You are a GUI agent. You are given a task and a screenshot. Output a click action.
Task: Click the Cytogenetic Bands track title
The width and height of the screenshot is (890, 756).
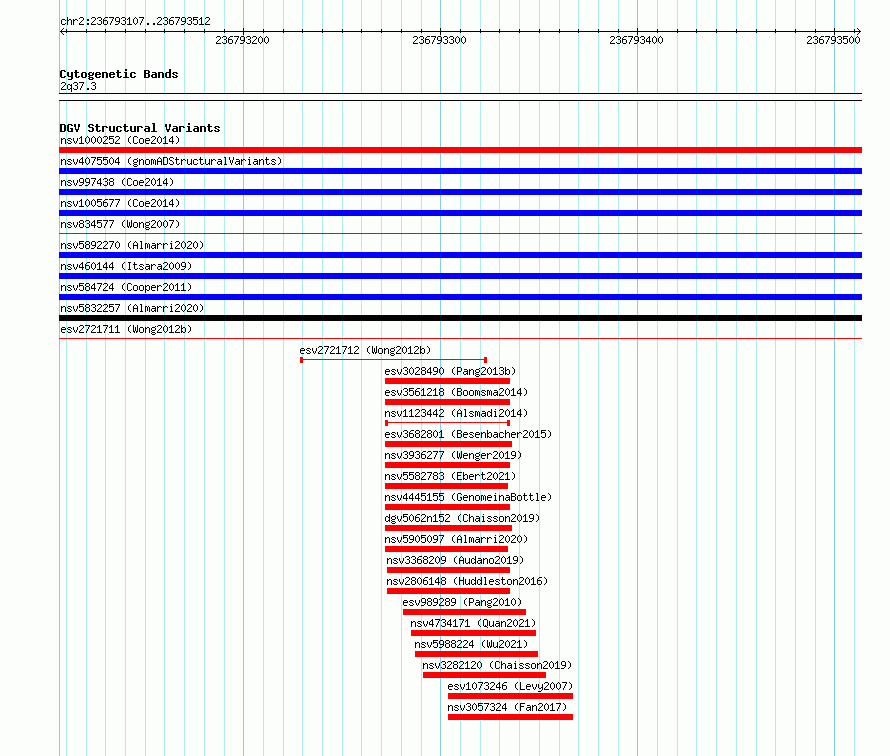coord(119,74)
